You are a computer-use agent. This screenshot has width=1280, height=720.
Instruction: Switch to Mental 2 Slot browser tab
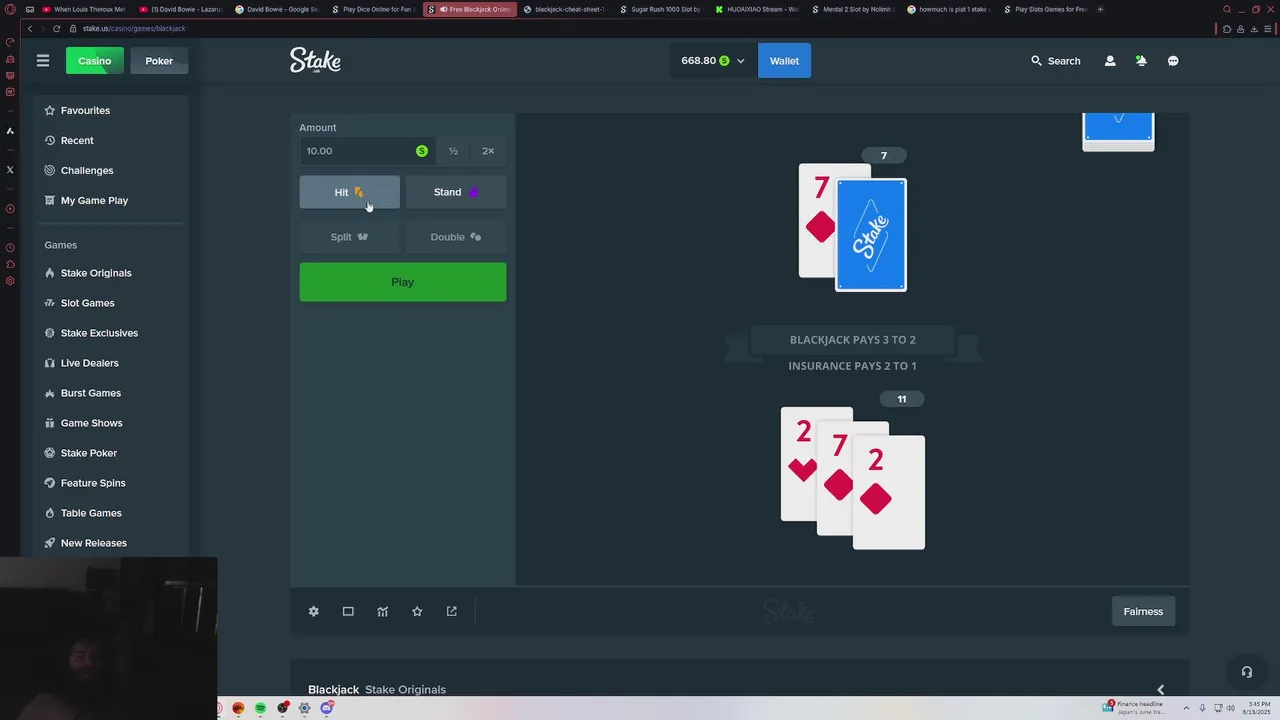point(854,9)
